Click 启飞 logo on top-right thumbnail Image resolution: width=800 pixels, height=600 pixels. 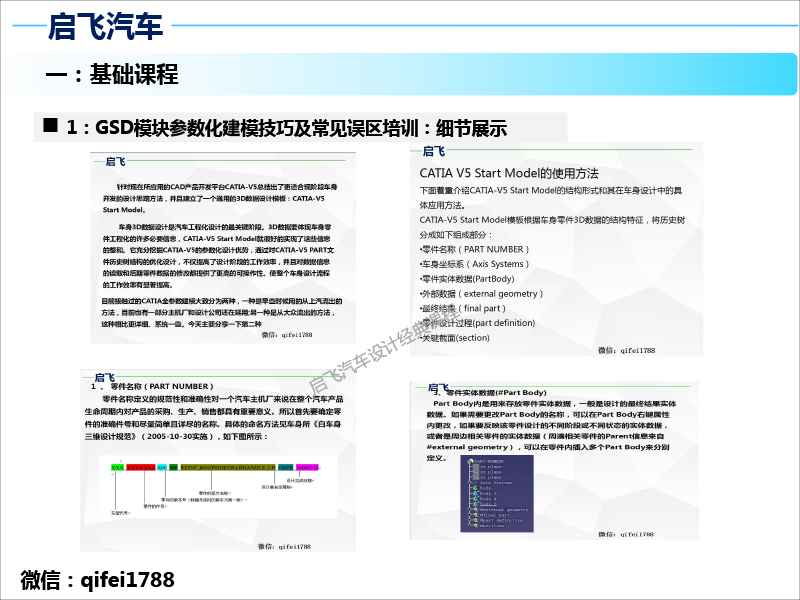(434, 151)
